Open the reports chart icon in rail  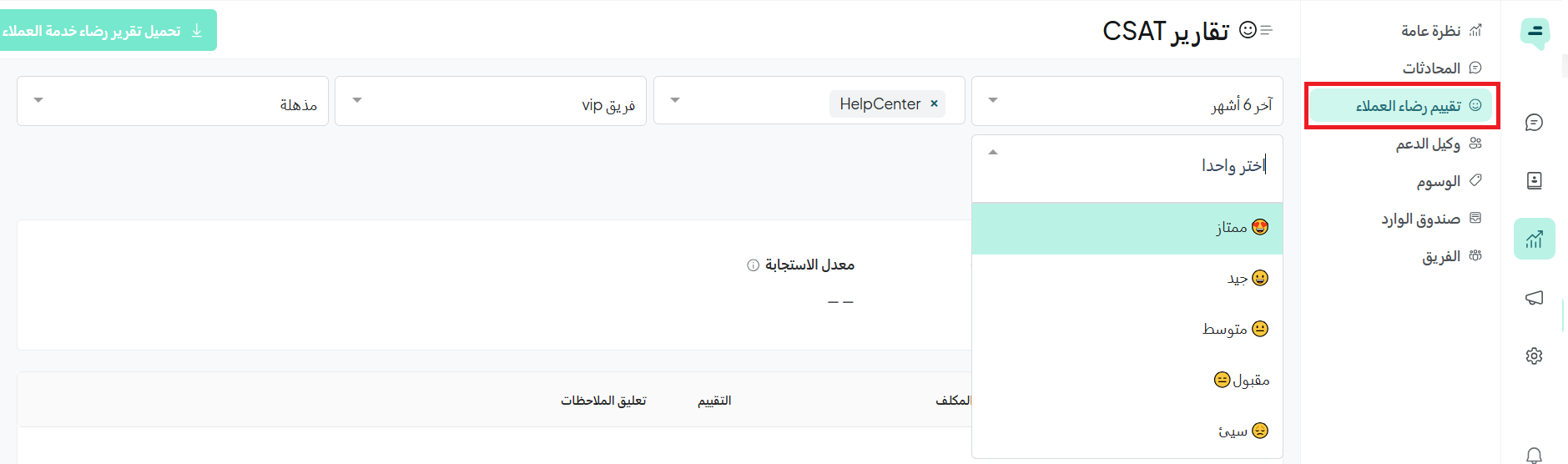(1534, 239)
